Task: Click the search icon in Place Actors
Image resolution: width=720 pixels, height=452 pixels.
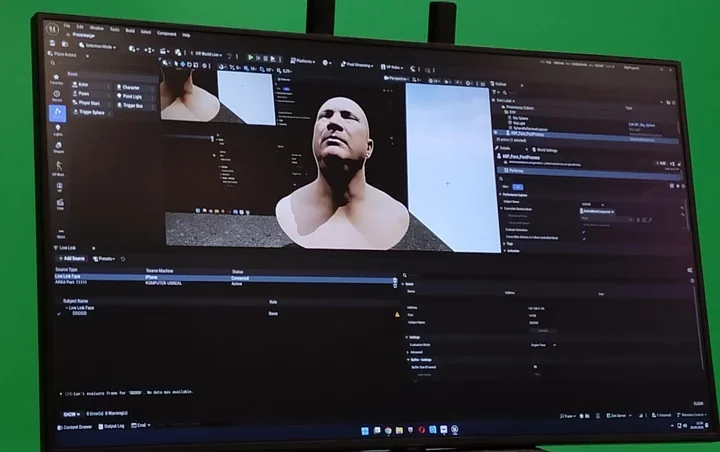Action: (x=53, y=63)
